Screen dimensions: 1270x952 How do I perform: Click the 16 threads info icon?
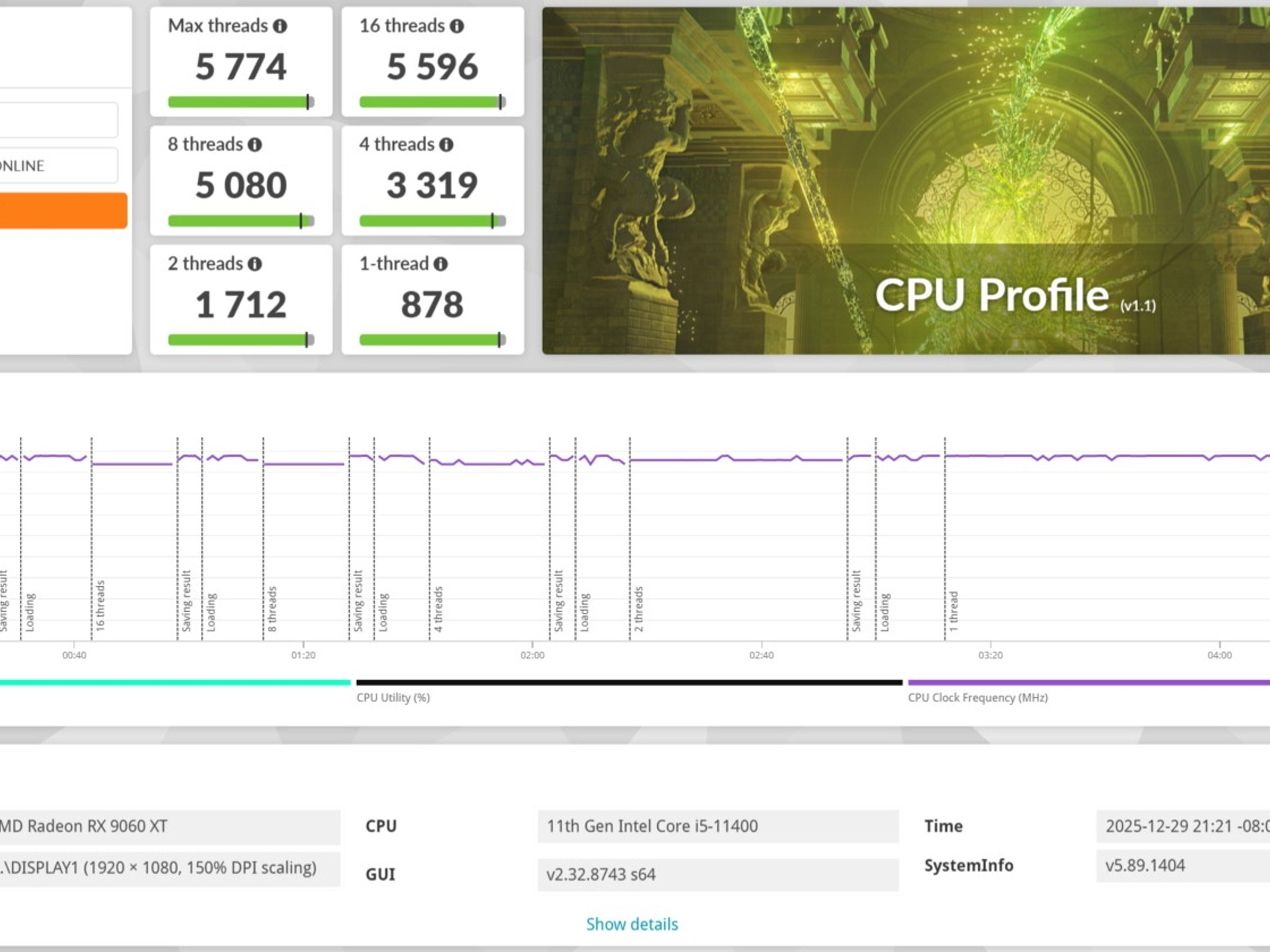click(457, 26)
